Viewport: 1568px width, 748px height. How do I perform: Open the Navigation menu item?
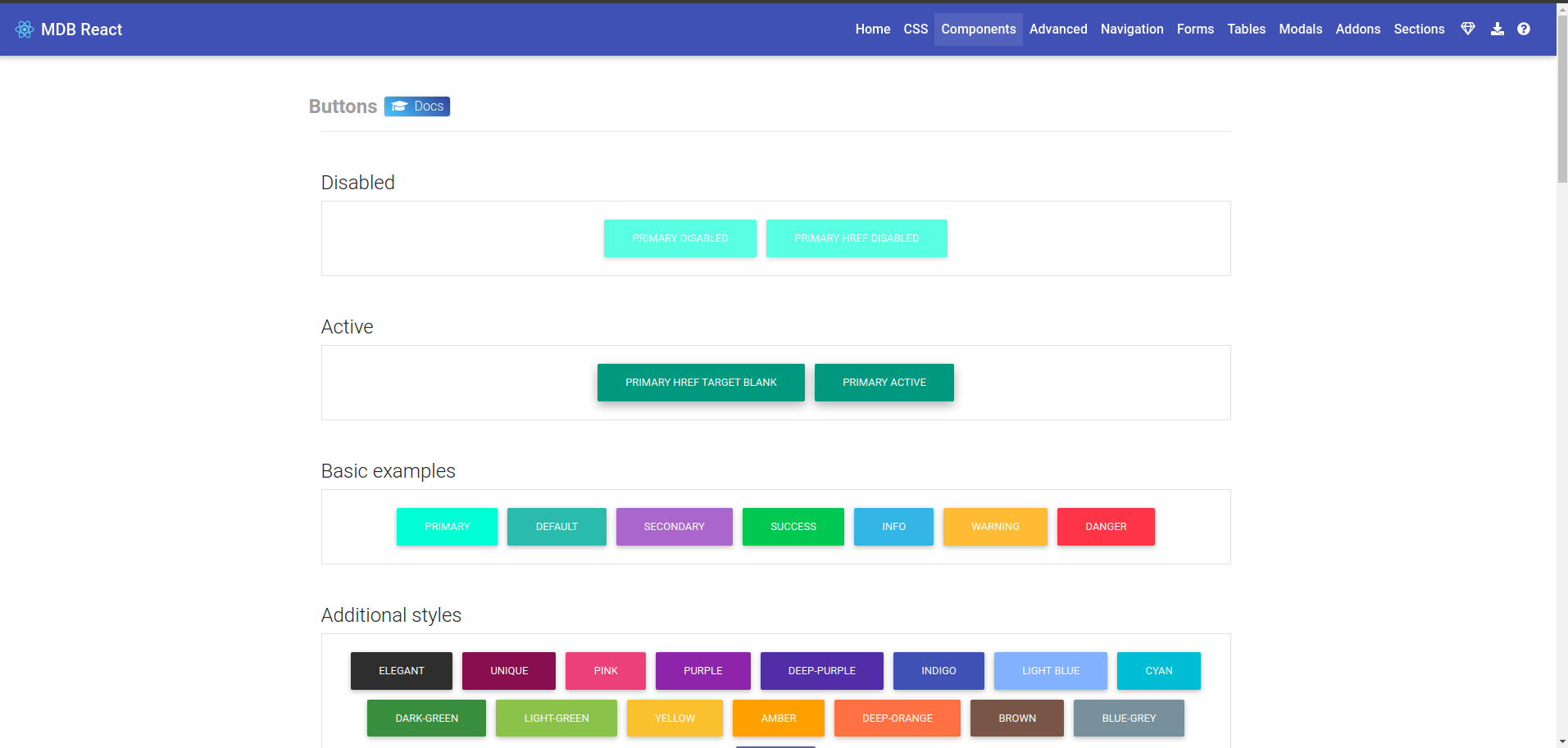[x=1131, y=29]
